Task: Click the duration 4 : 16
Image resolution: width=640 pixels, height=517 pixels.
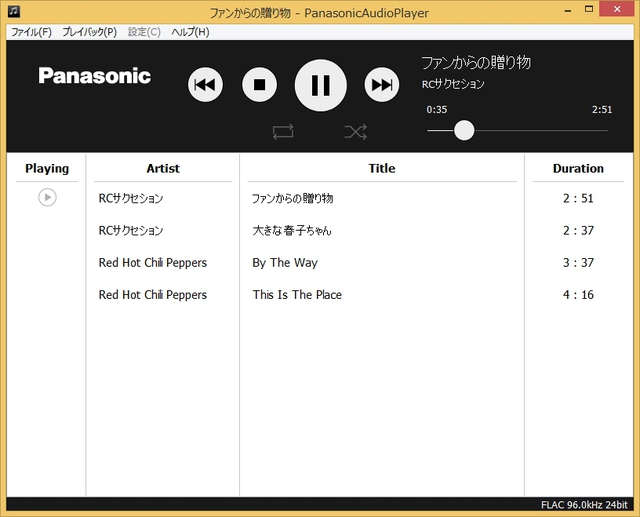Action: pyautogui.click(x=578, y=295)
